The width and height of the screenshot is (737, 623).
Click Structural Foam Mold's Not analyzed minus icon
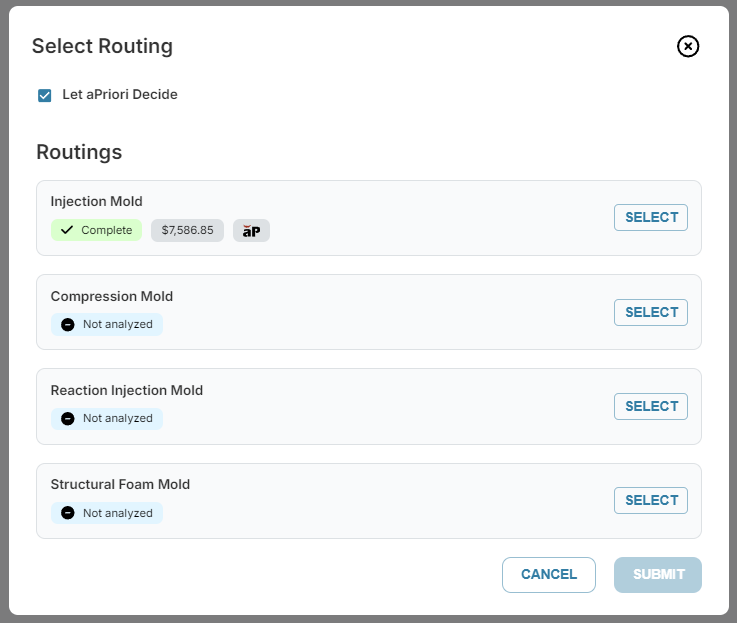click(x=68, y=513)
